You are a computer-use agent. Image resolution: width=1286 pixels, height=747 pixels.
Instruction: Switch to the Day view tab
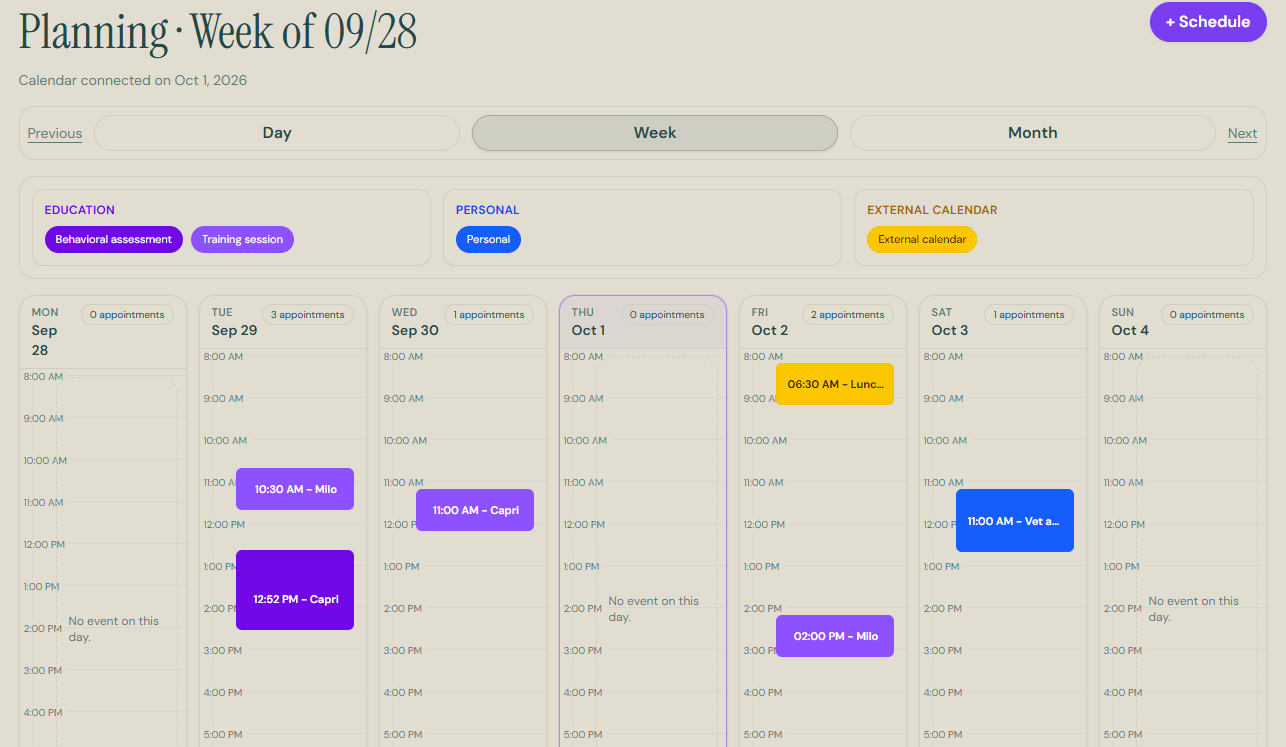[277, 133]
